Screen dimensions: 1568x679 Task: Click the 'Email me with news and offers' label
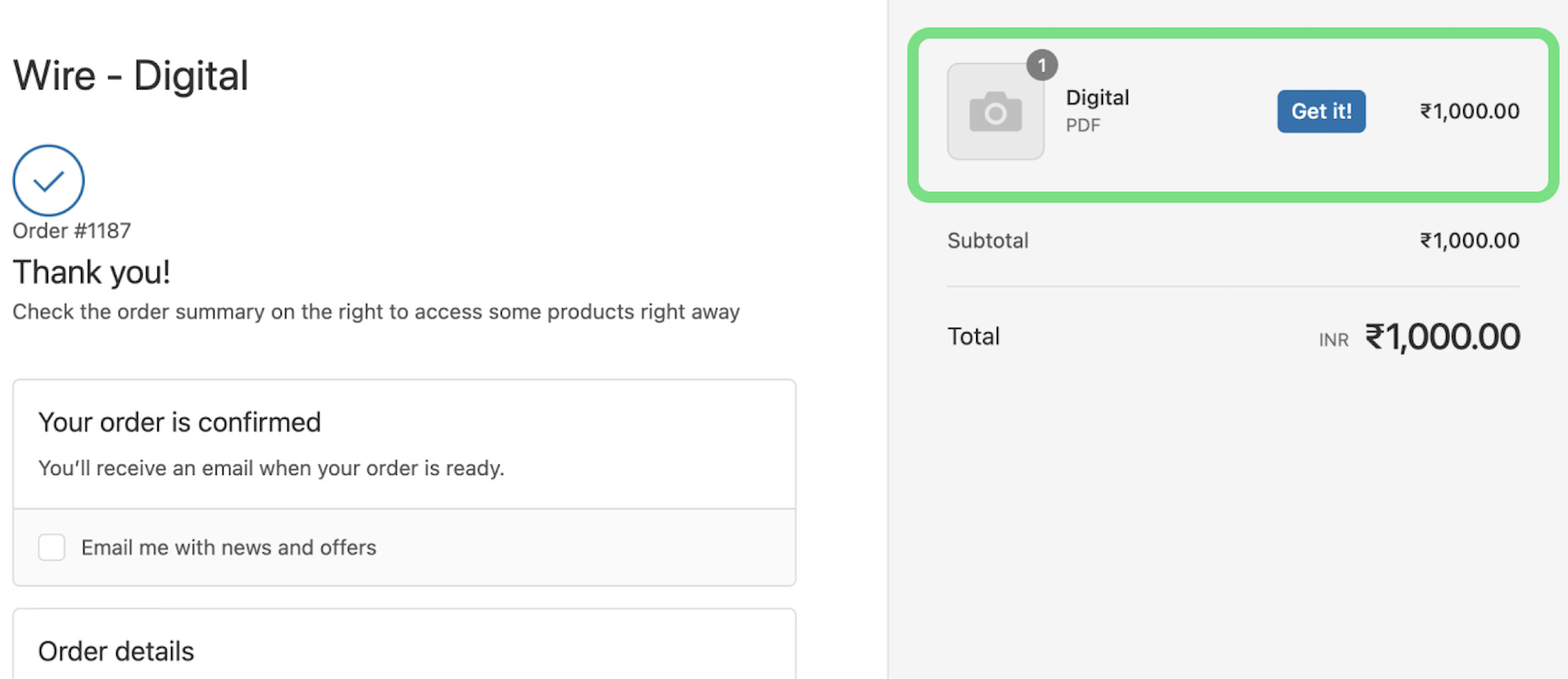tap(228, 547)
